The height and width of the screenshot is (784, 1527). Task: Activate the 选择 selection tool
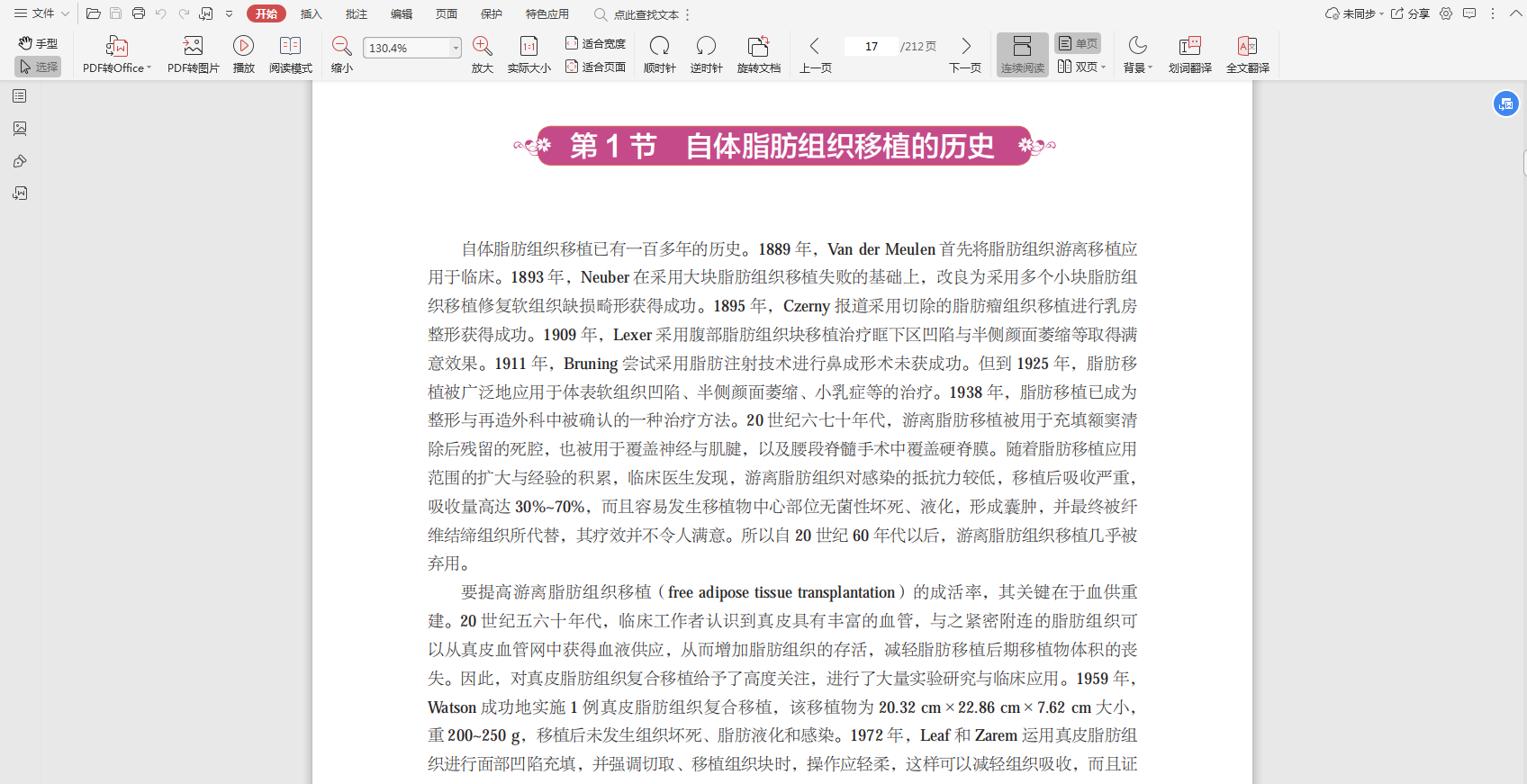(x=38, y=67)
